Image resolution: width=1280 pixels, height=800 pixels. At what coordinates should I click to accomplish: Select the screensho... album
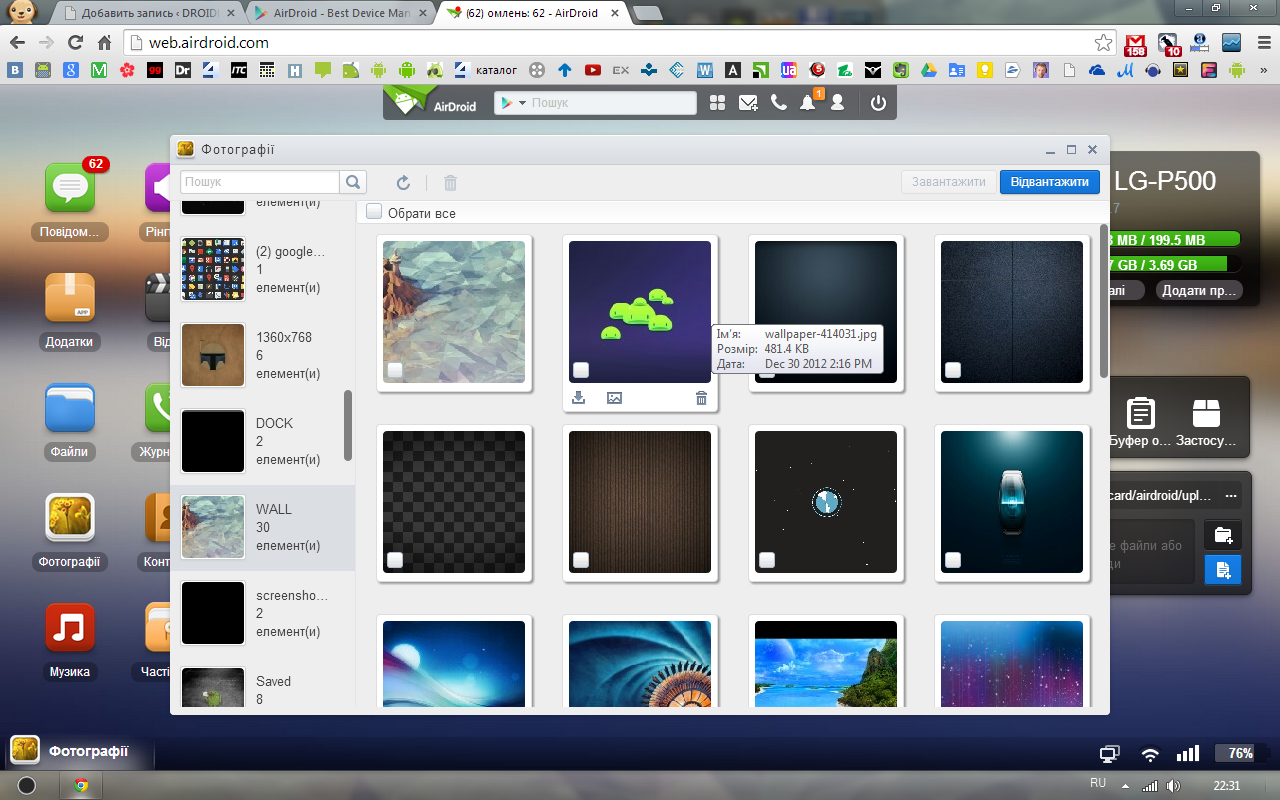tap(263, 613)
